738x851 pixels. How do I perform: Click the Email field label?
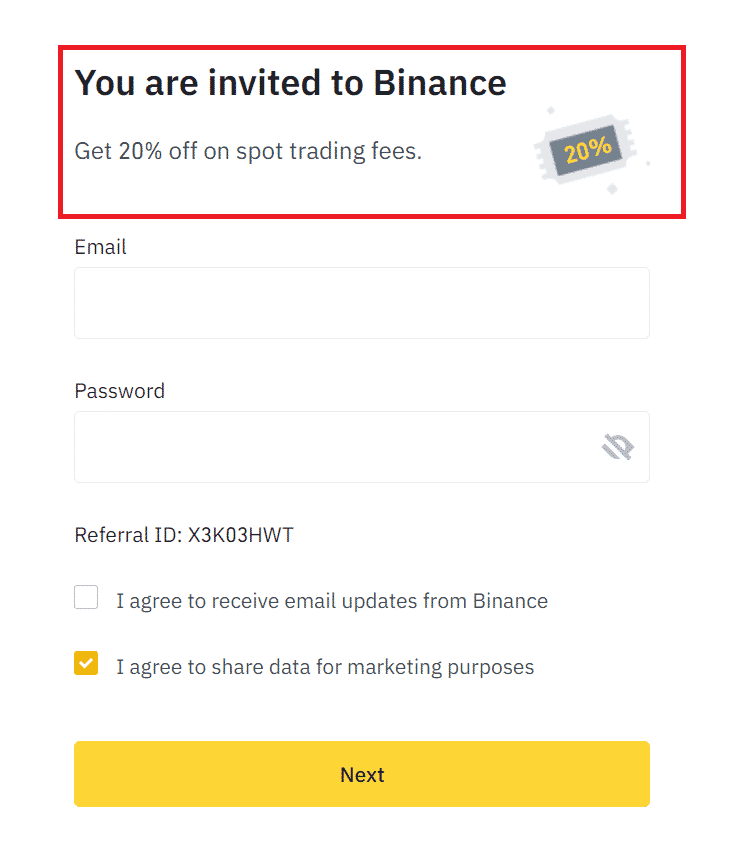coord(100,247)
